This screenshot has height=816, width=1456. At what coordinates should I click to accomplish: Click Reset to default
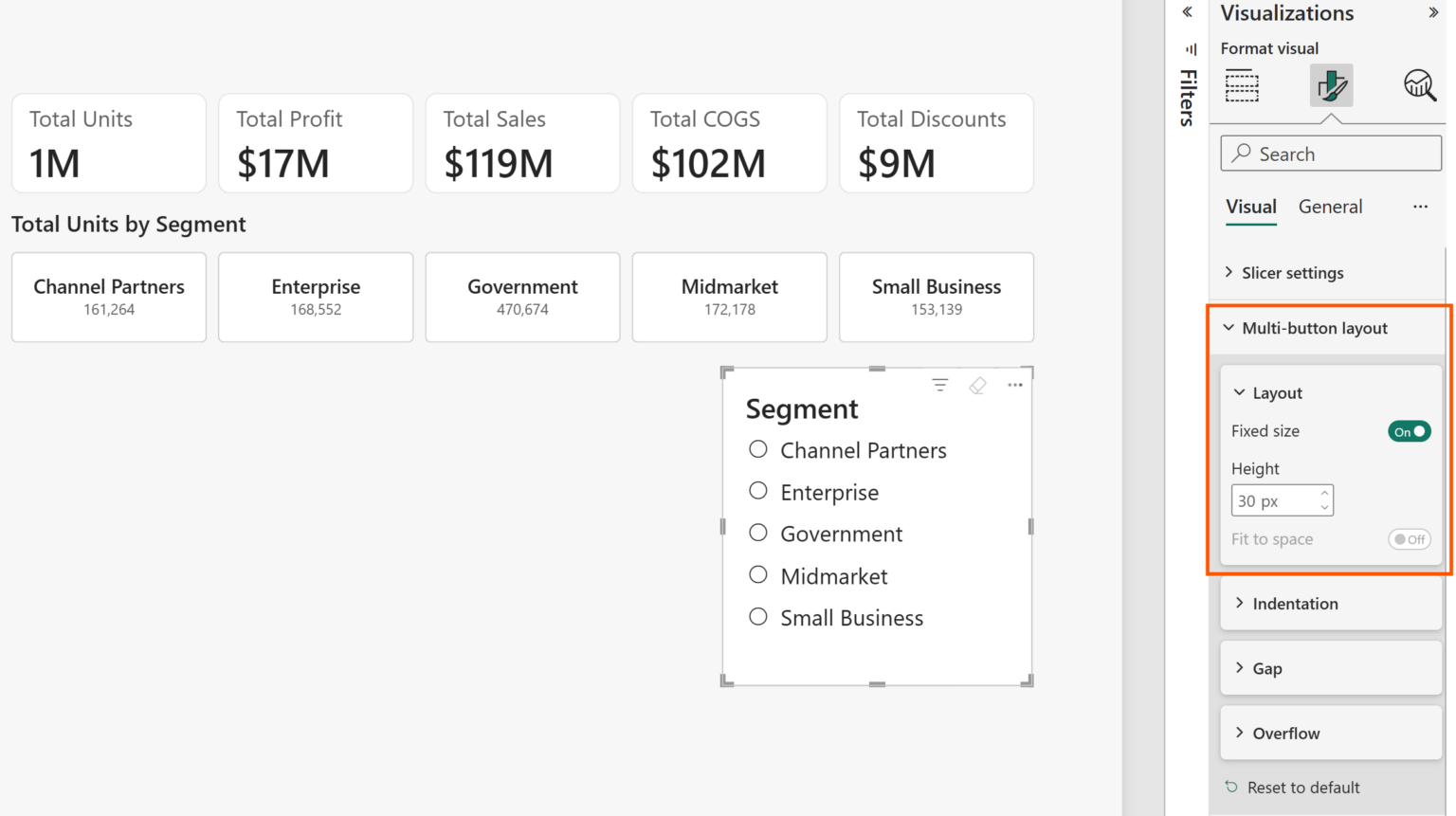click(x=1302, y=788)
